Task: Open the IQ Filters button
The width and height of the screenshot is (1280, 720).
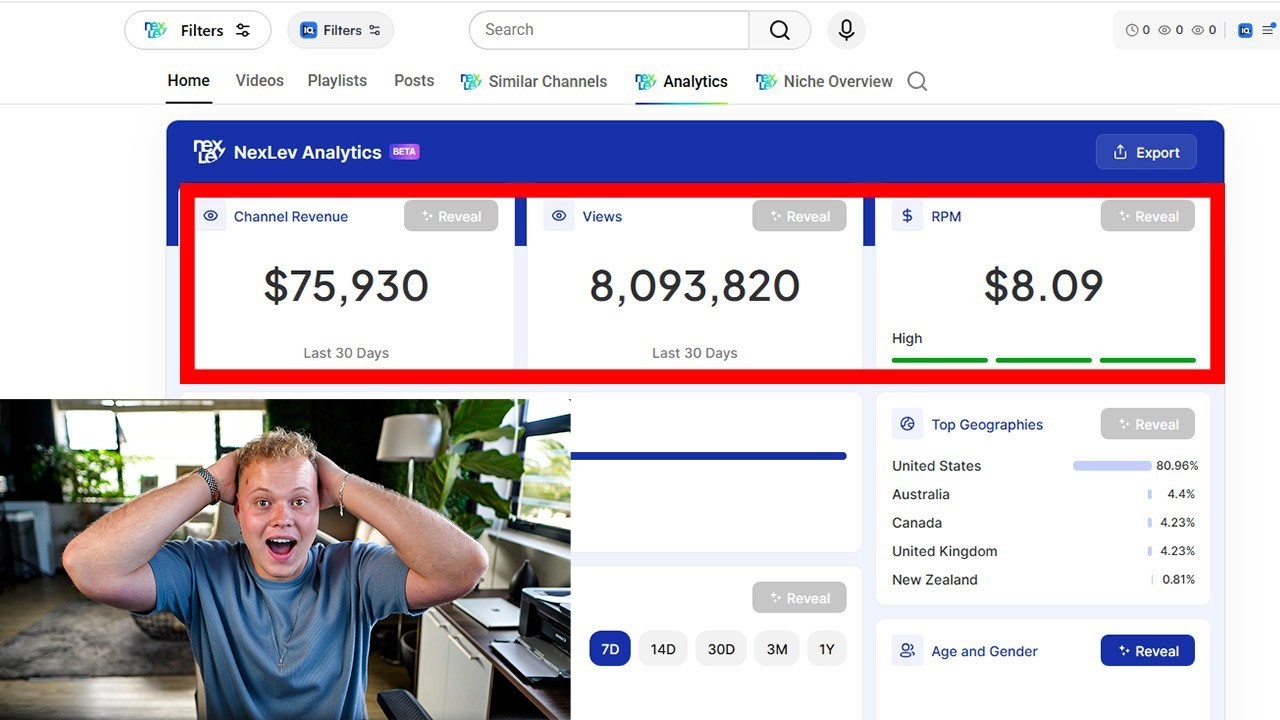Action: (341, 30)
